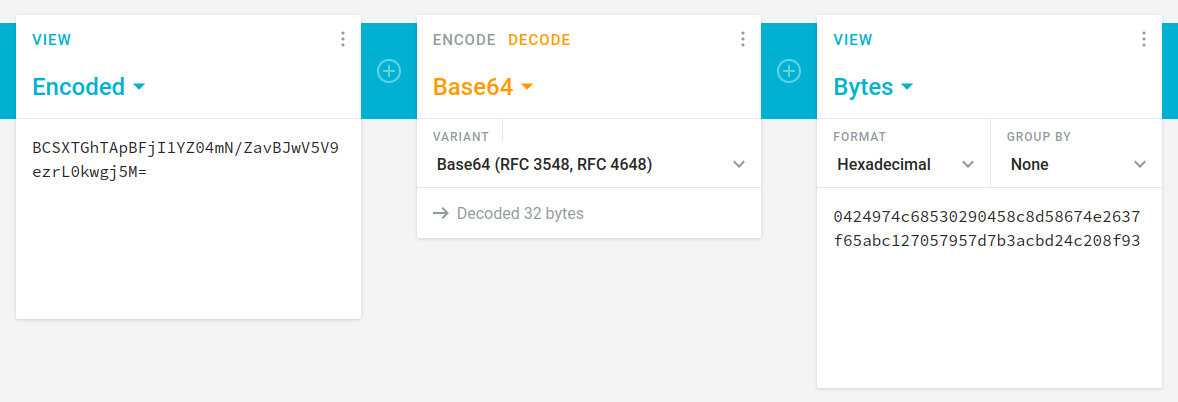This screenshot has width=1178, height=402.
Task: Click the VARIANT field label
Action: (x=460, y=136)
